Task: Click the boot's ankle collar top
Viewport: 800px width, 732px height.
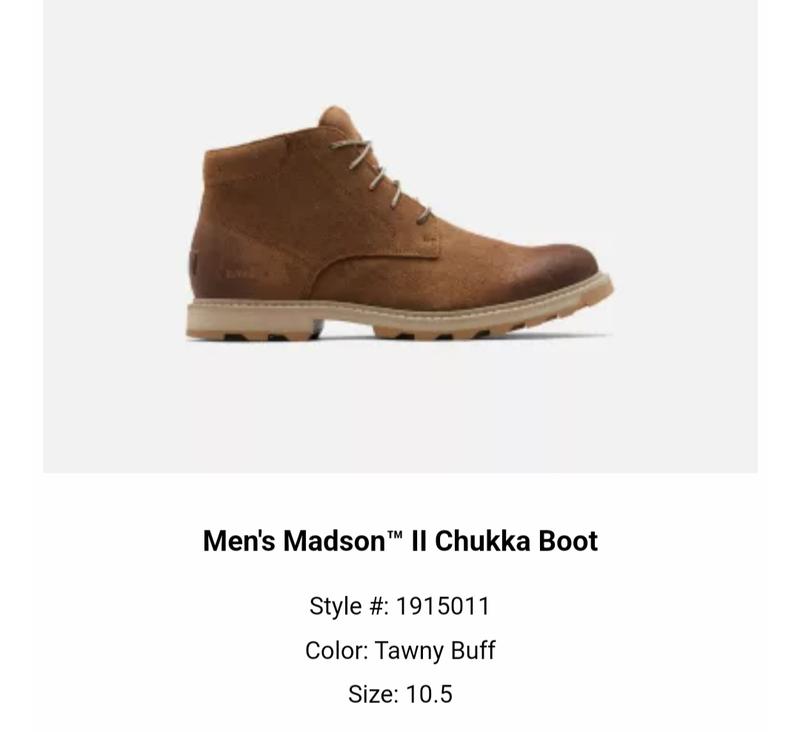Action: pos(263,142)
